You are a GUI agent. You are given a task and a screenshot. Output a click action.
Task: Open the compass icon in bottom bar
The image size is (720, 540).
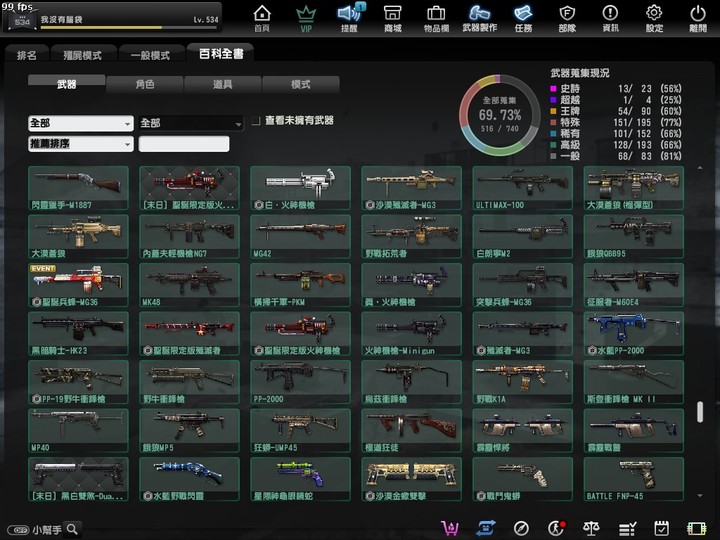tap(521, 528)
